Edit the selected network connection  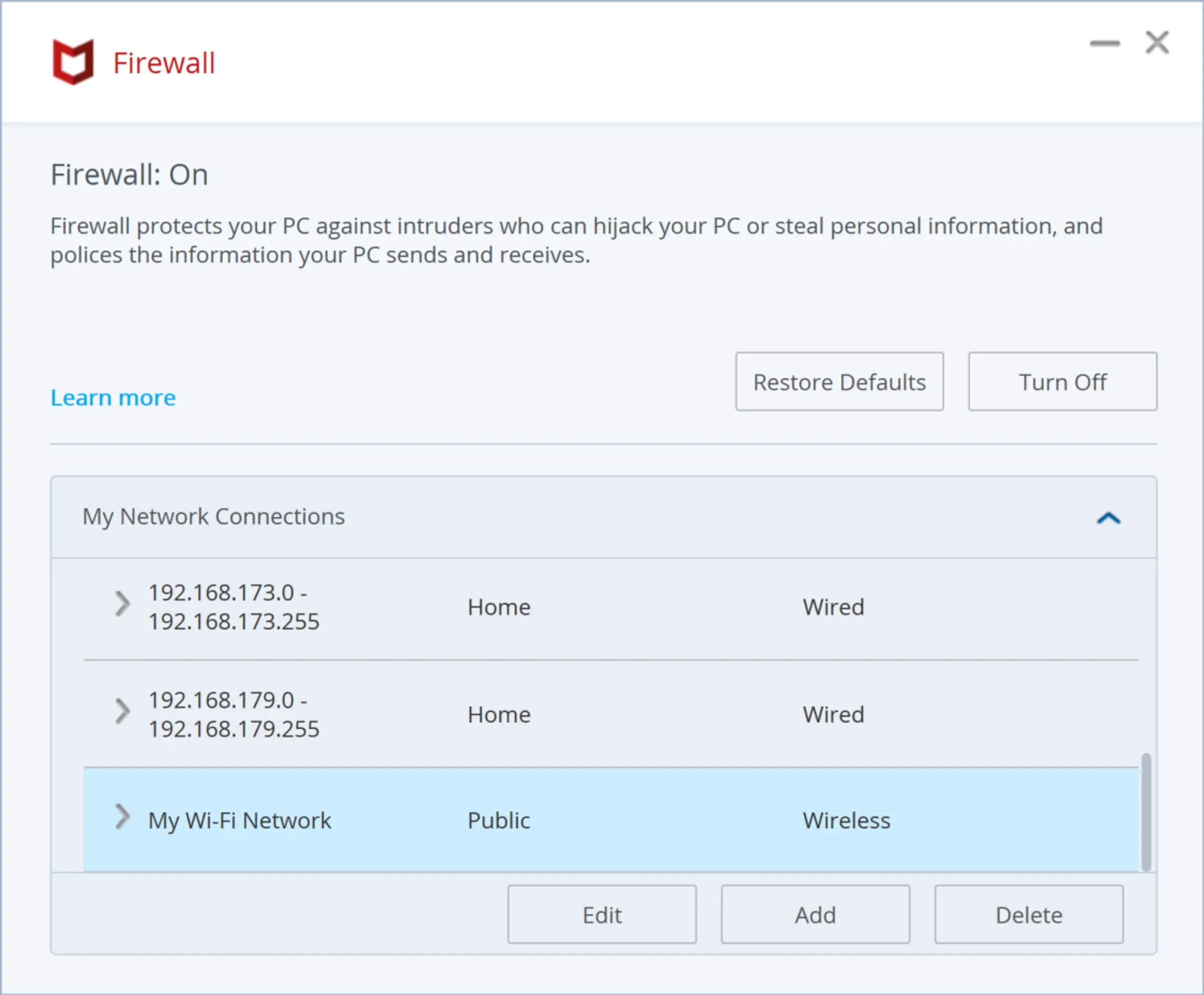[602, 915]
